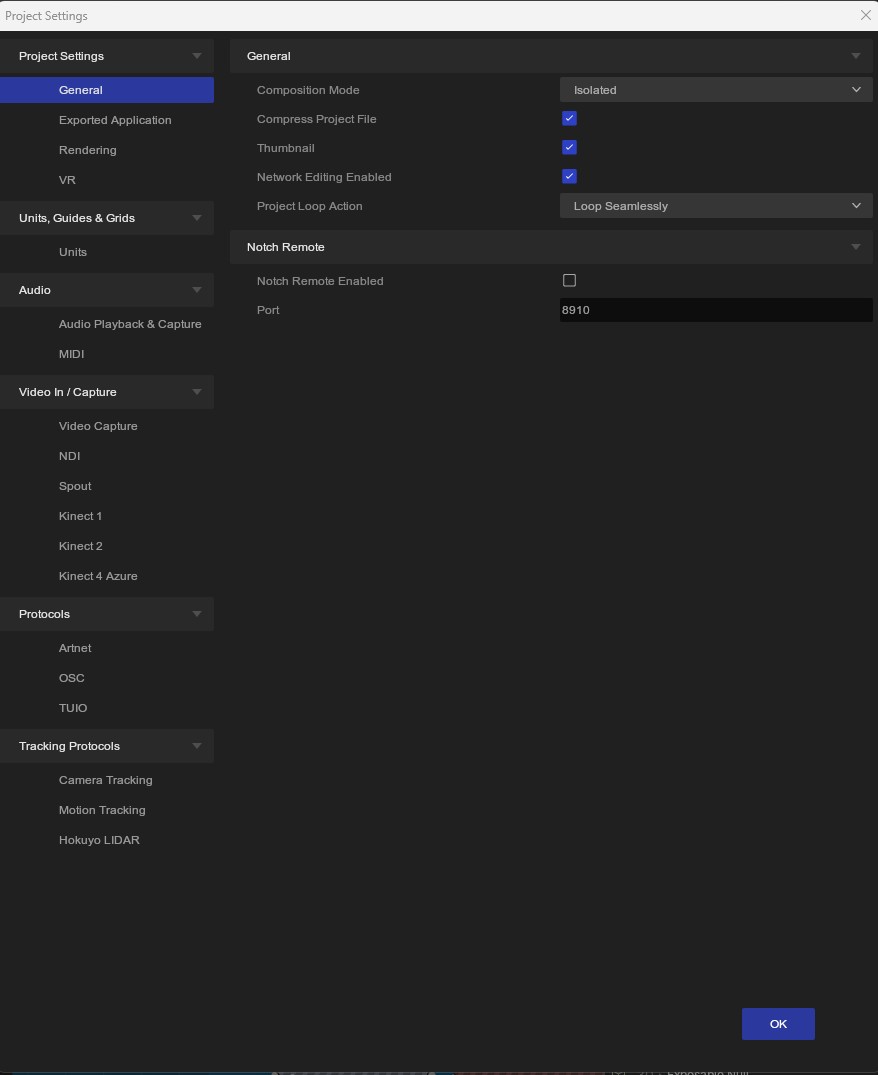Screen dimensions: 878x1075
Task: Go to Audio Playback & Capture settings
Action: pos(130,324)
